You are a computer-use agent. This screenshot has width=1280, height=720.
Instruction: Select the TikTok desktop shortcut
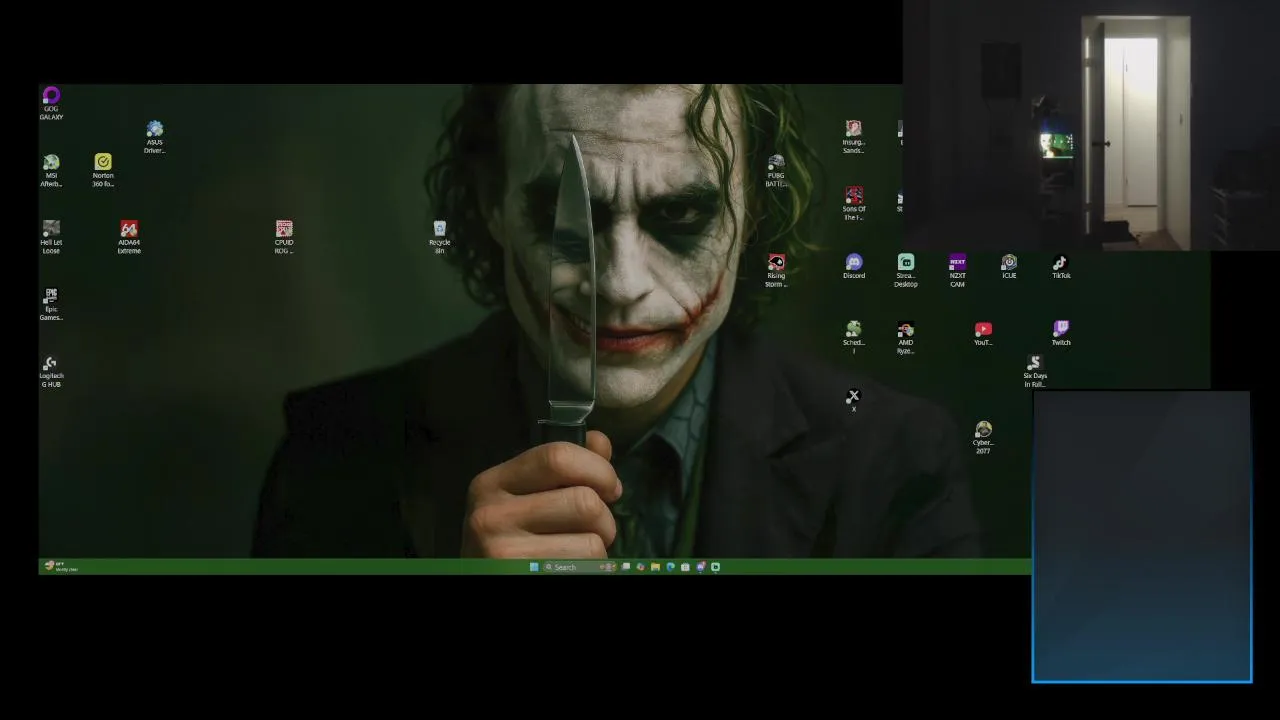1061,267
